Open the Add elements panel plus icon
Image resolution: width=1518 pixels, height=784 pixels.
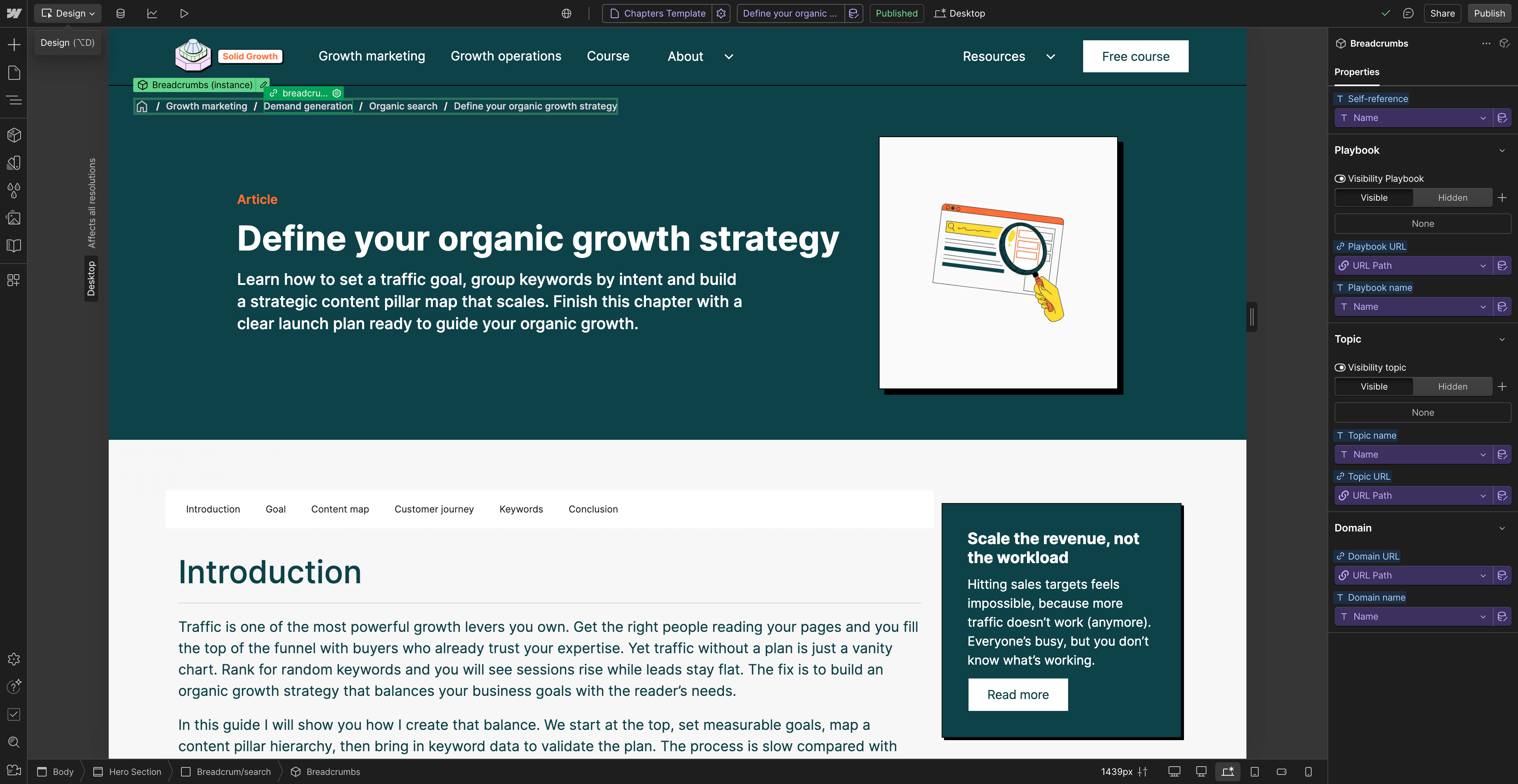13,45
